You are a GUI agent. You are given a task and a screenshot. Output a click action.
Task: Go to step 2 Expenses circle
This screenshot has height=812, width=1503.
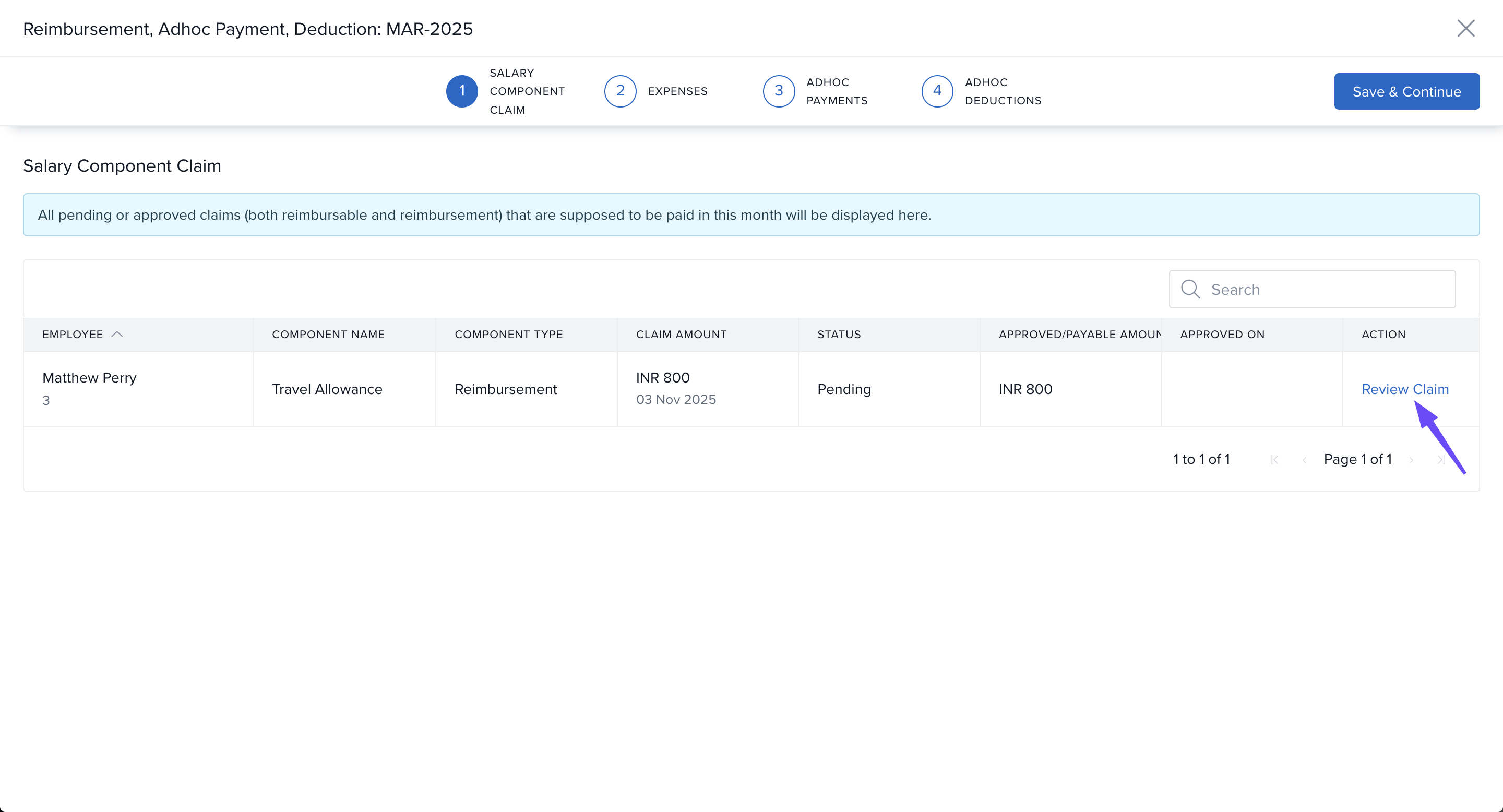pyautogui.click(x=619, y=91)
